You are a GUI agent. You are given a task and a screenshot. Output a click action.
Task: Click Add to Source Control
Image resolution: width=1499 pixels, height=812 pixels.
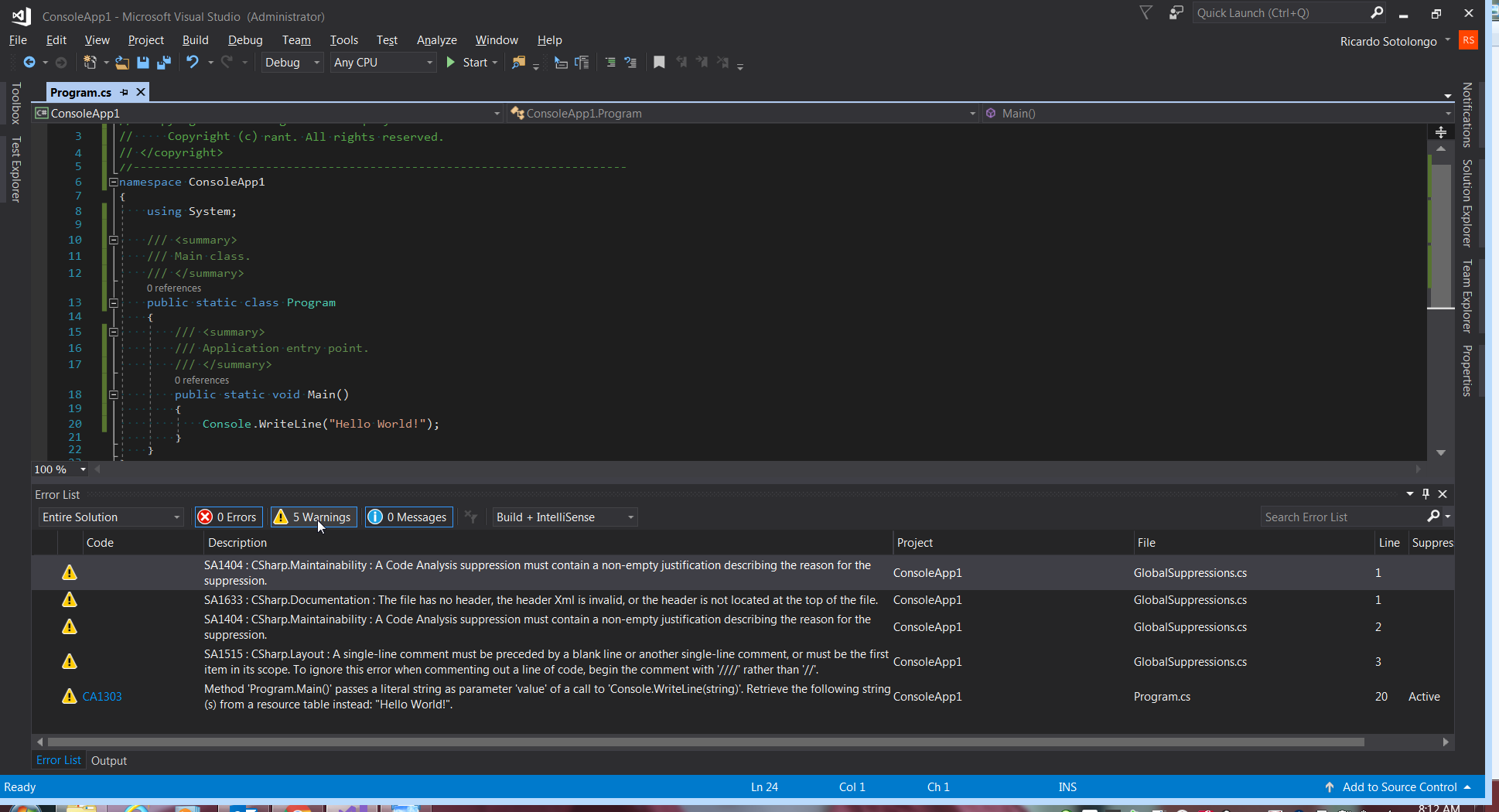1399,786
